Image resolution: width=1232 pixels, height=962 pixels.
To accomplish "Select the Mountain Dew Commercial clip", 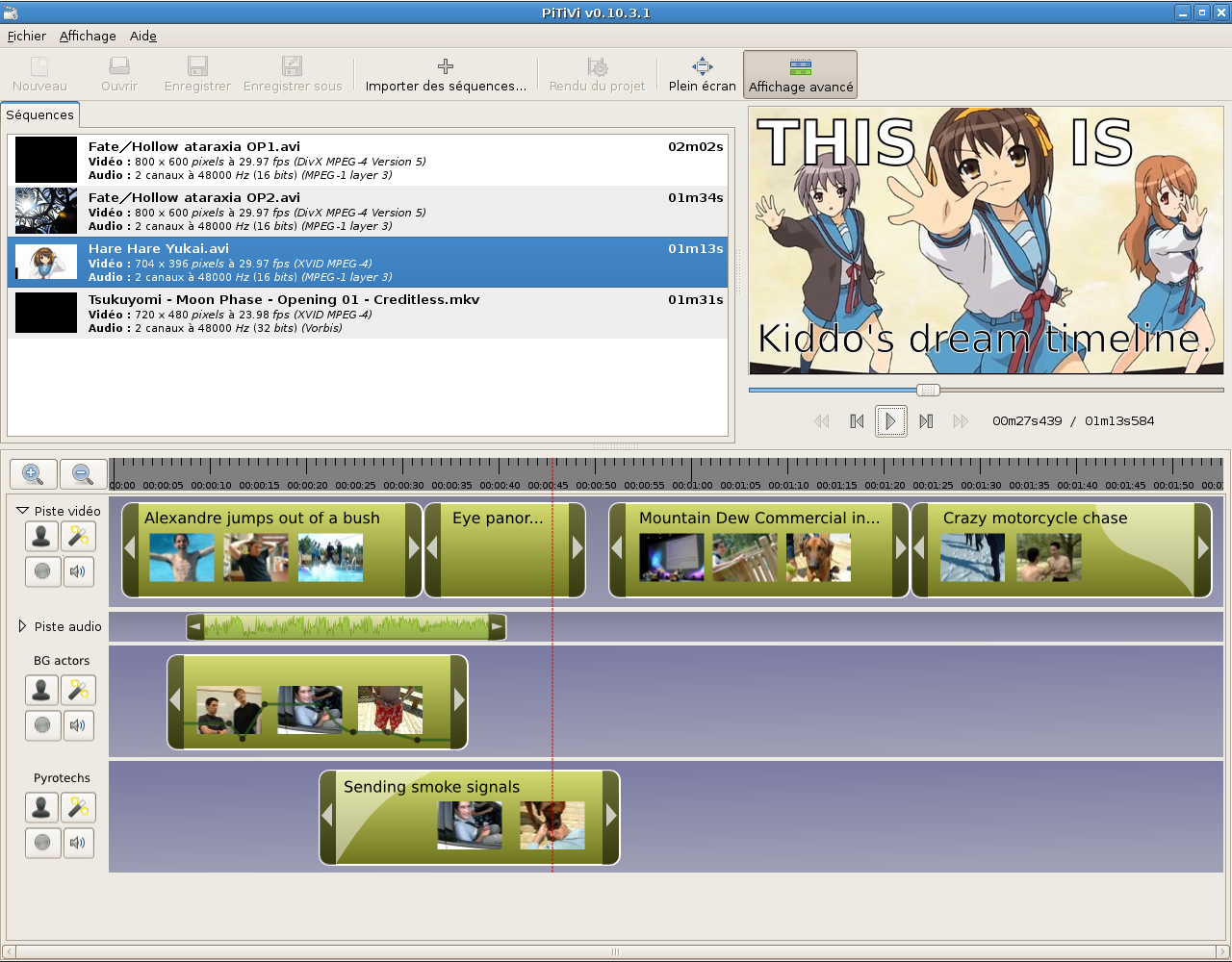I will coord(759,549).
